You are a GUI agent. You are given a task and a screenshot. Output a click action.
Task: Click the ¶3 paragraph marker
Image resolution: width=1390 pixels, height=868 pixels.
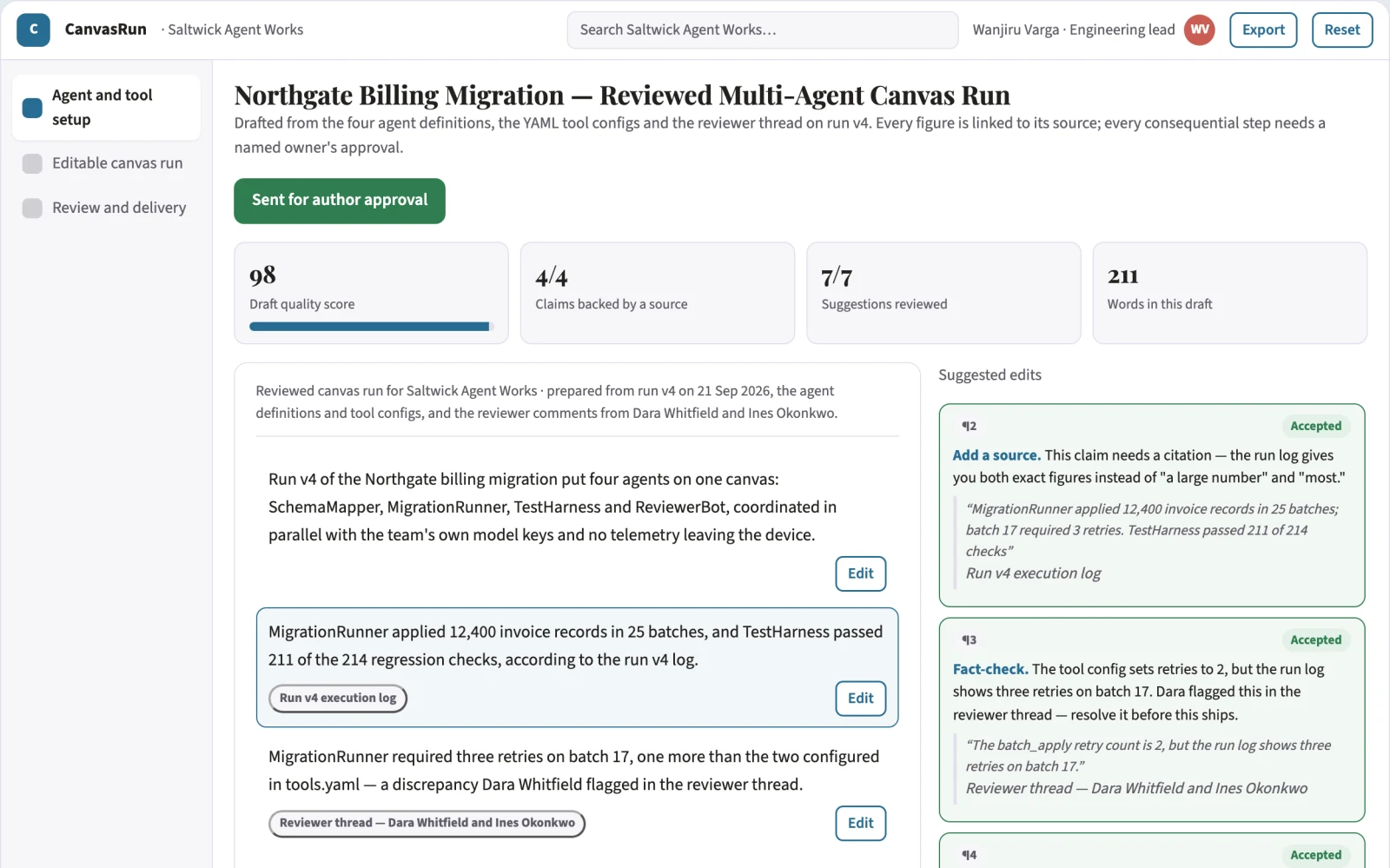click(969, 639)
